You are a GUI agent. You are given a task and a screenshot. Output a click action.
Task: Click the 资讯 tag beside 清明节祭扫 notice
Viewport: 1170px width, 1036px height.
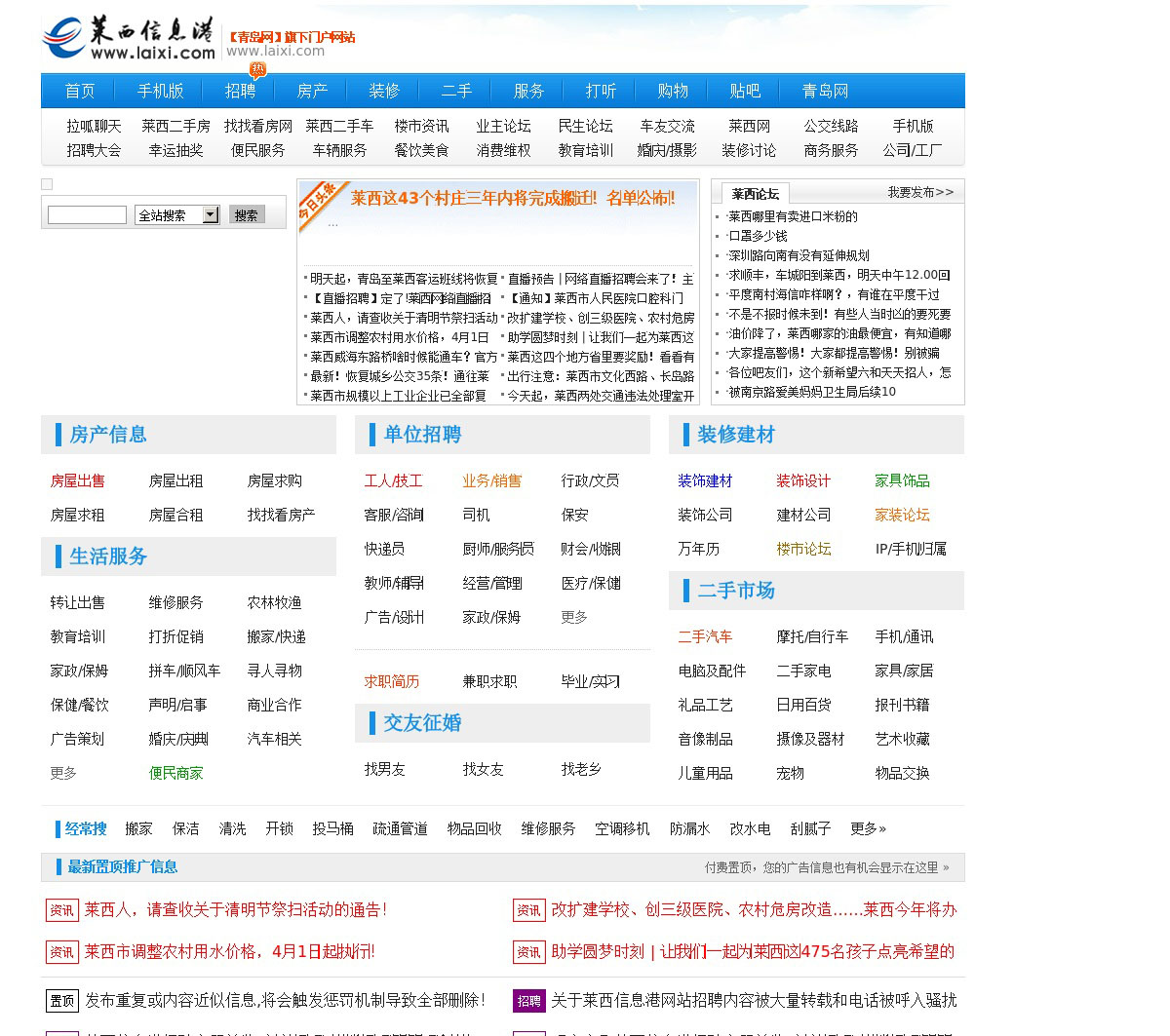click(x=62, y=910)
